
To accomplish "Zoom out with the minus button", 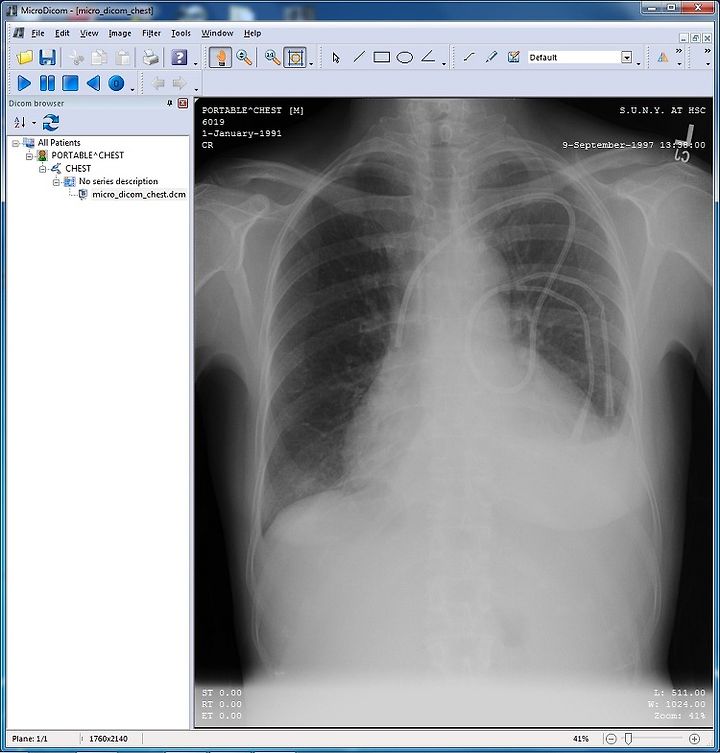I will point(610,739).
